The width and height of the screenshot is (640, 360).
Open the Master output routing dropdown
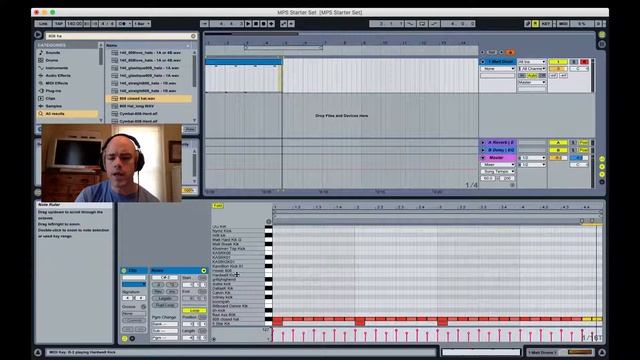click(532, 82)
